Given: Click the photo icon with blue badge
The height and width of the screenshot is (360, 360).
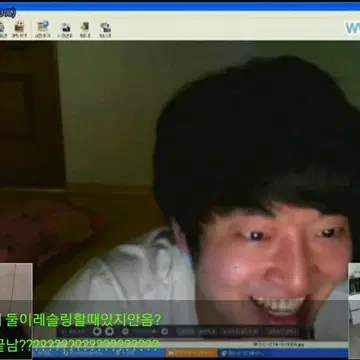Looking at the screenshot, I should pos(43,27).
